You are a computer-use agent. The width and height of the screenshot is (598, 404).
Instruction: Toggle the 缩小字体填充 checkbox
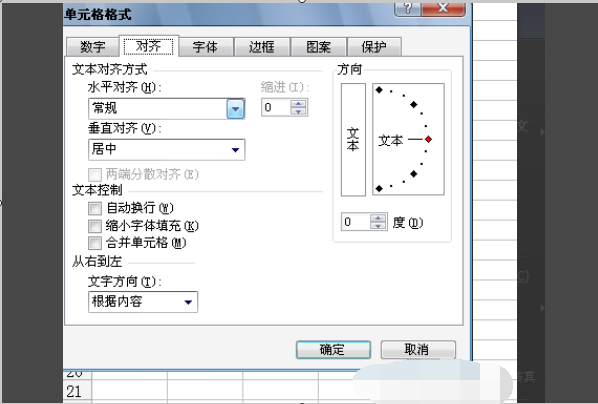[x=95, y=226]
